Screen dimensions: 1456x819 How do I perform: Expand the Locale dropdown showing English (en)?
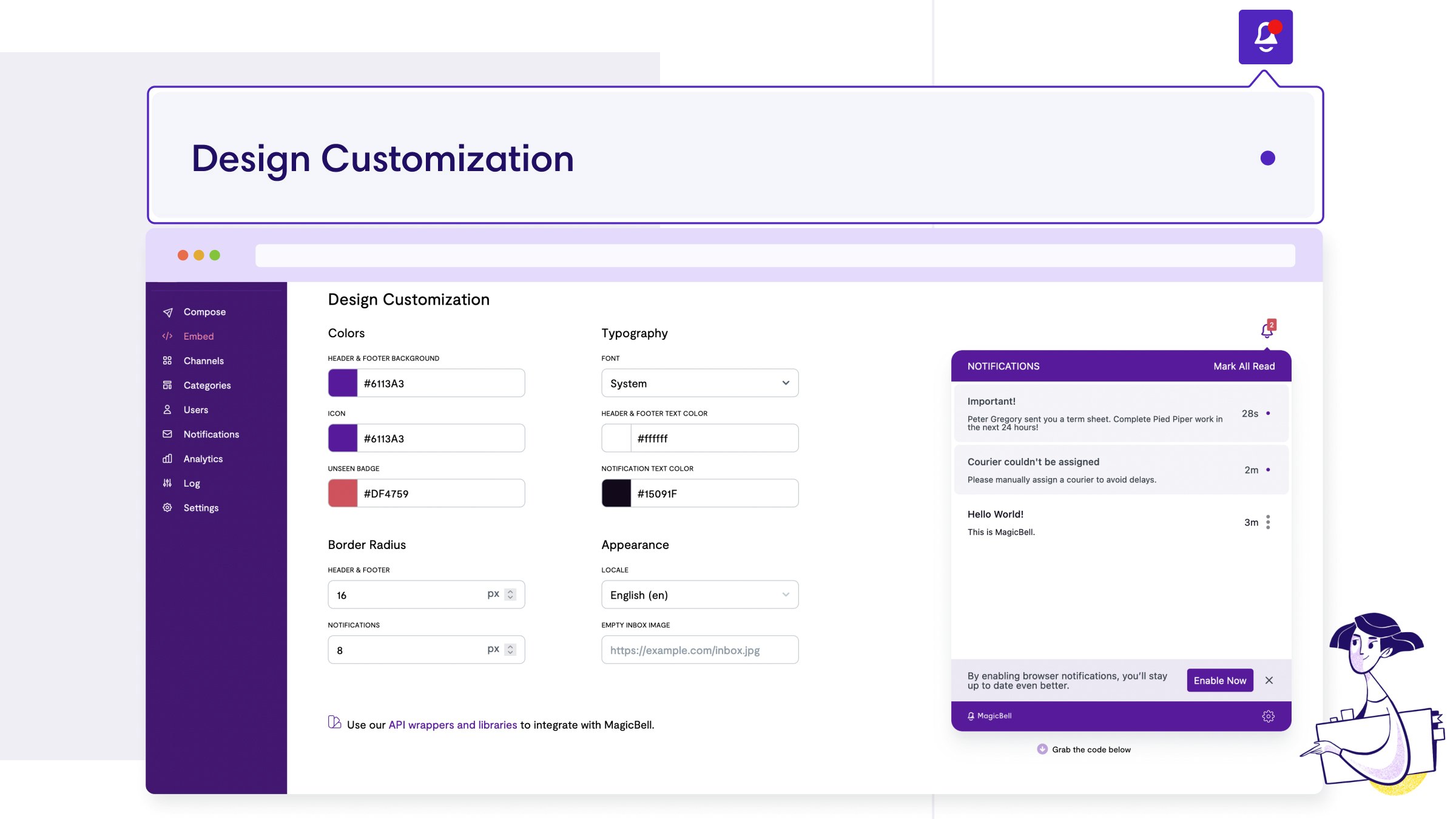(x=699, y=595)
